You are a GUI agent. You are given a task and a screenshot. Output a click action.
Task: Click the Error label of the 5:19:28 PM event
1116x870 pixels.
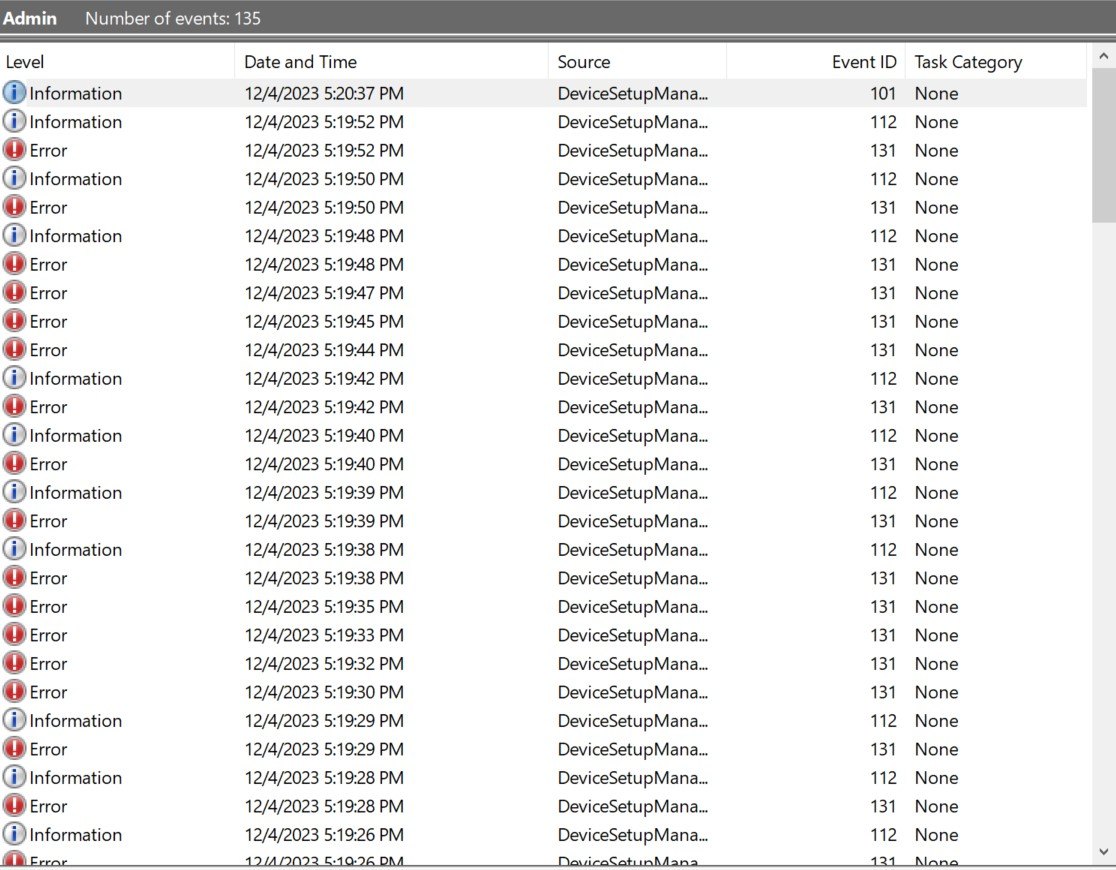pos(48,806)
